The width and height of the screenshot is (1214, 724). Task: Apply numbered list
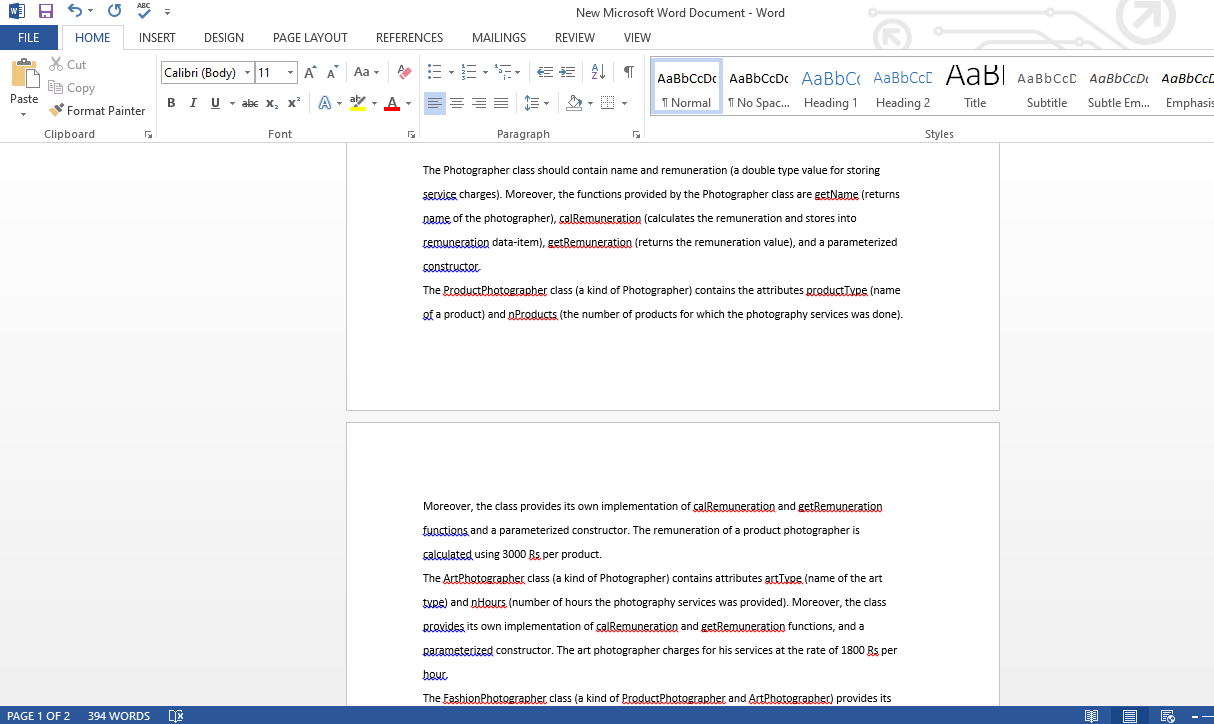pos(470,73)
